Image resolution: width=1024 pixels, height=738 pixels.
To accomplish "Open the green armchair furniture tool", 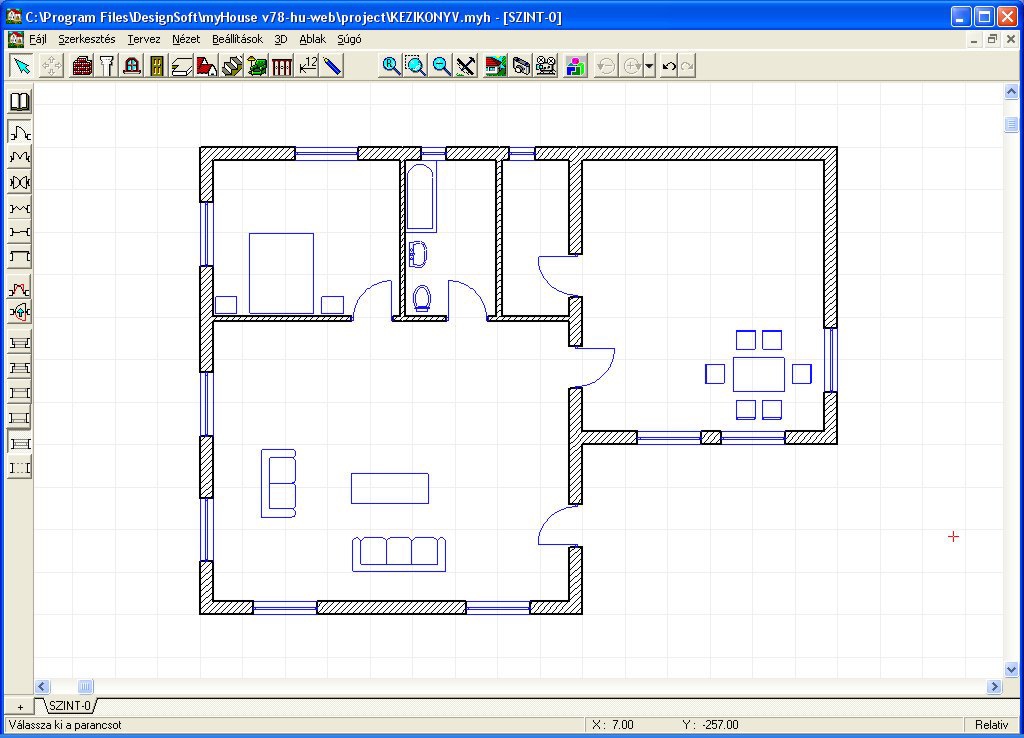I will (x=257, y=66).
